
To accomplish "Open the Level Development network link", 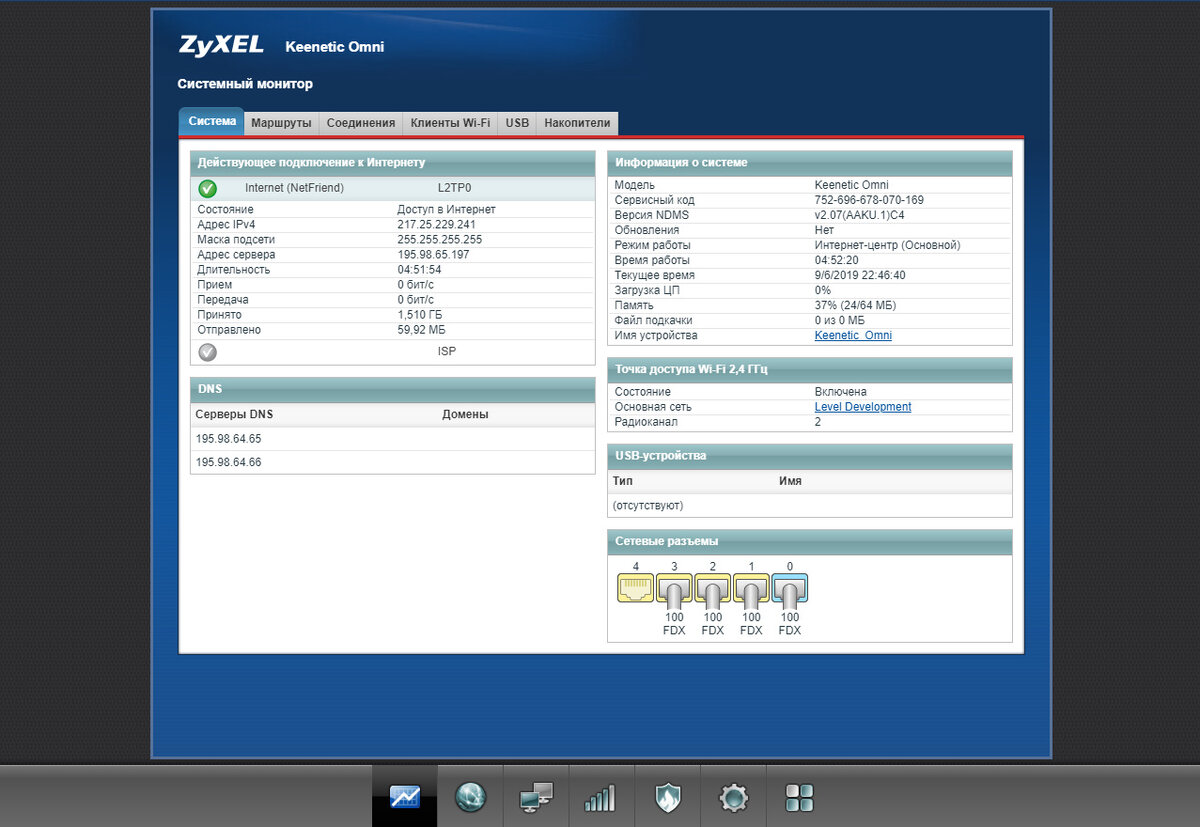I will [x=863, y=407].
